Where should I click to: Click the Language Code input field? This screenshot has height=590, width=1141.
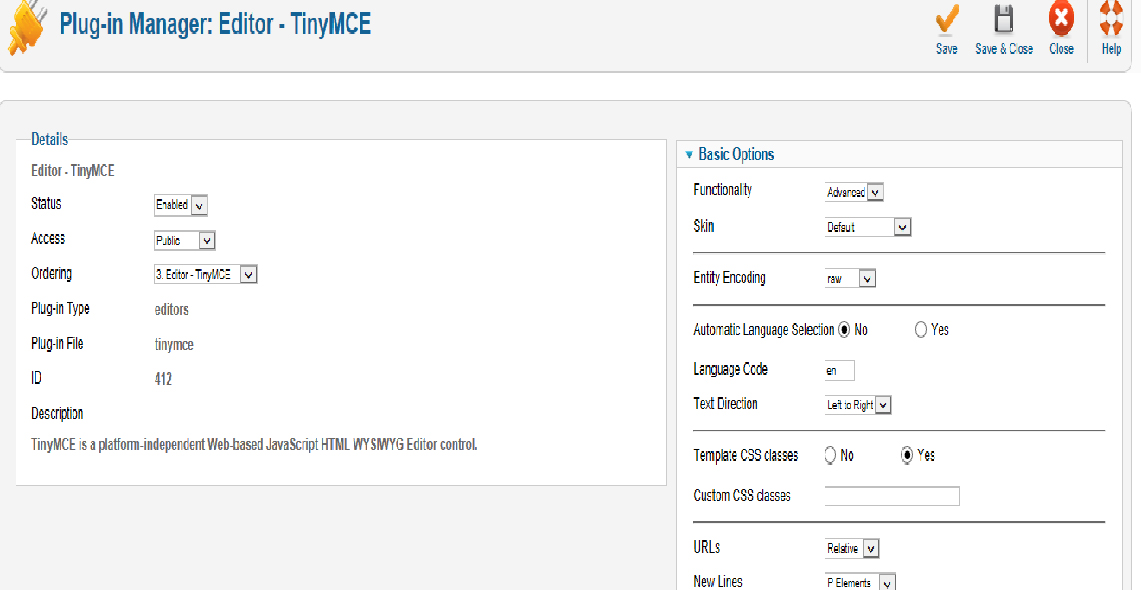[x=840, y=370]
